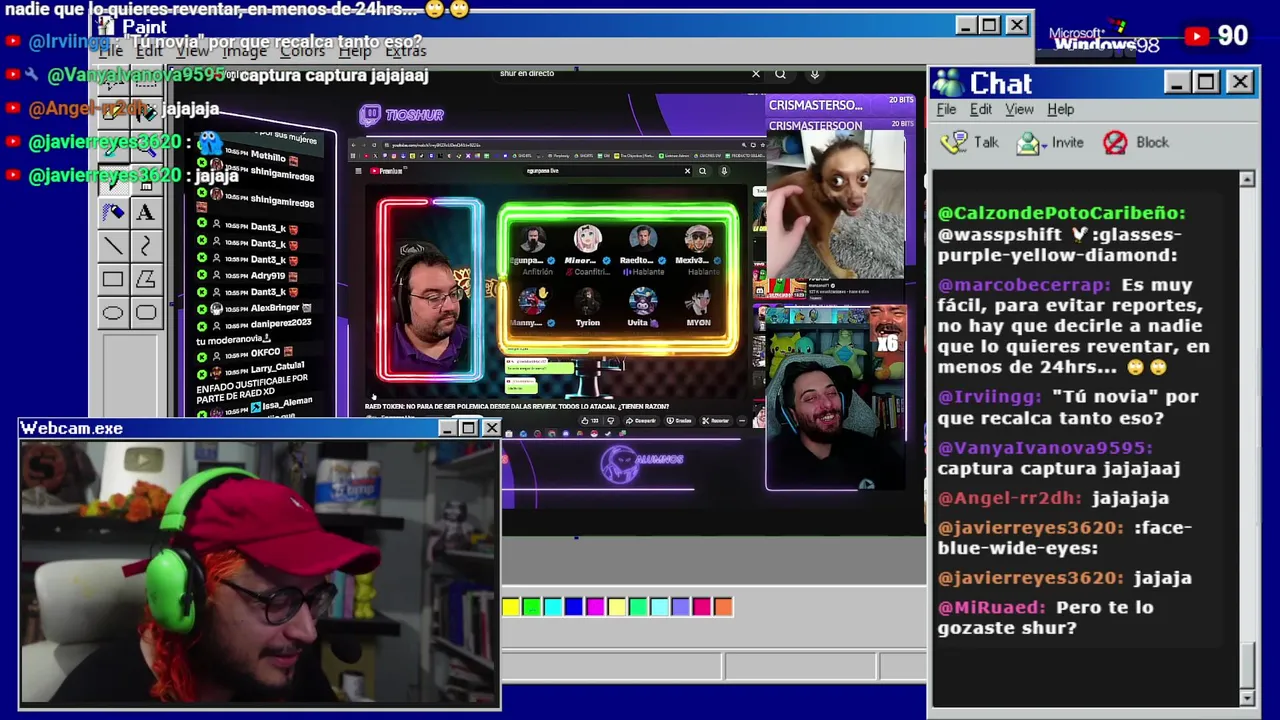
Task: Click the Invite icon in Chat toolbar
Action: coord(1028,143)
